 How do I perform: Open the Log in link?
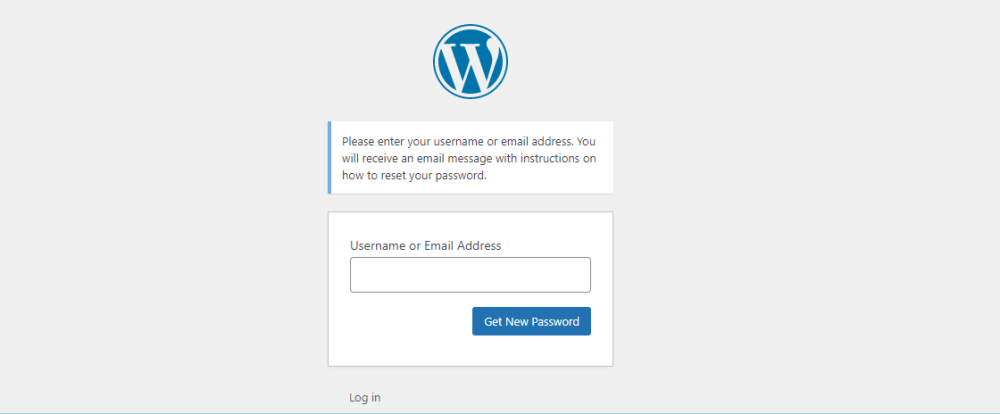click(x=364, y=398)
